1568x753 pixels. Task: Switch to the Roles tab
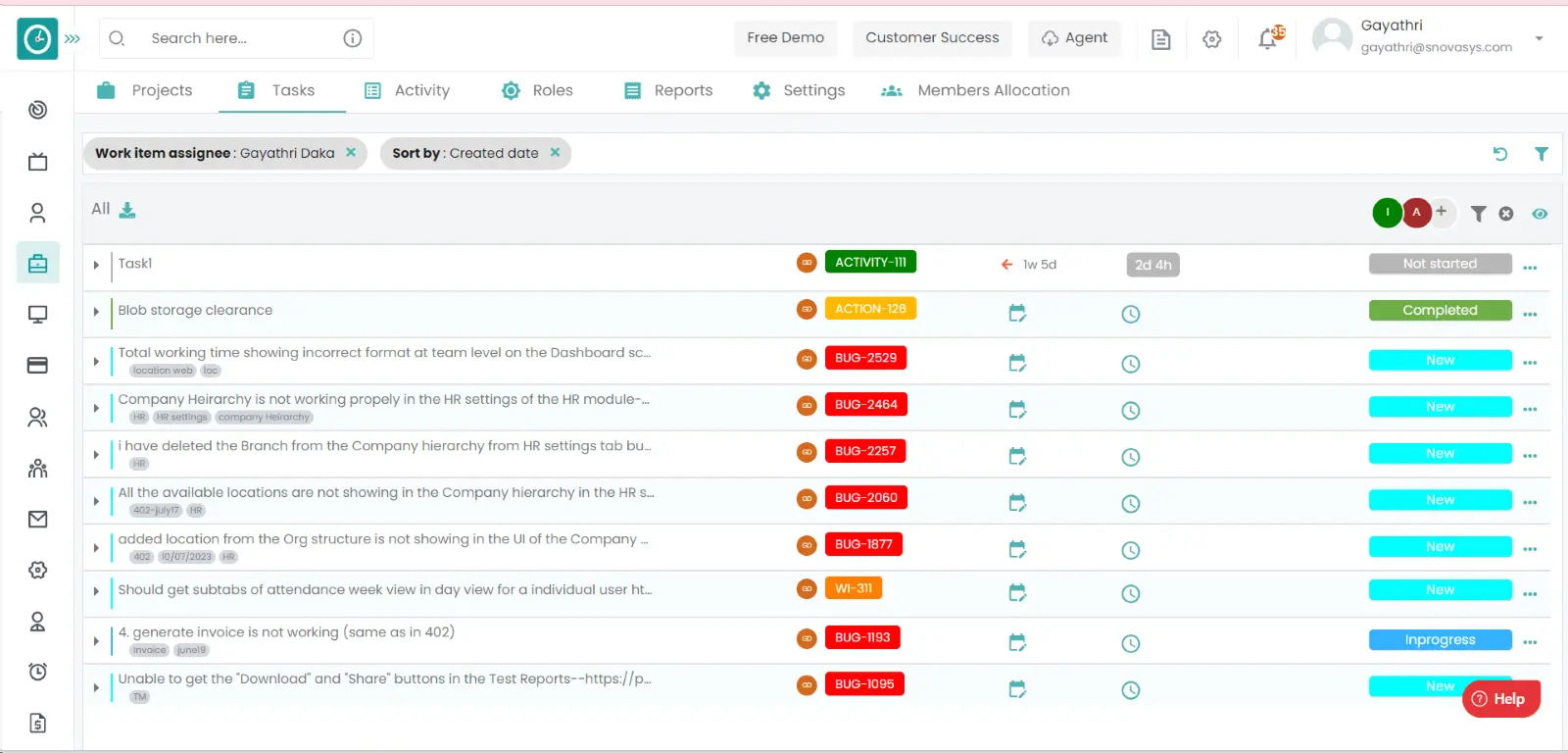coord(537,90)
